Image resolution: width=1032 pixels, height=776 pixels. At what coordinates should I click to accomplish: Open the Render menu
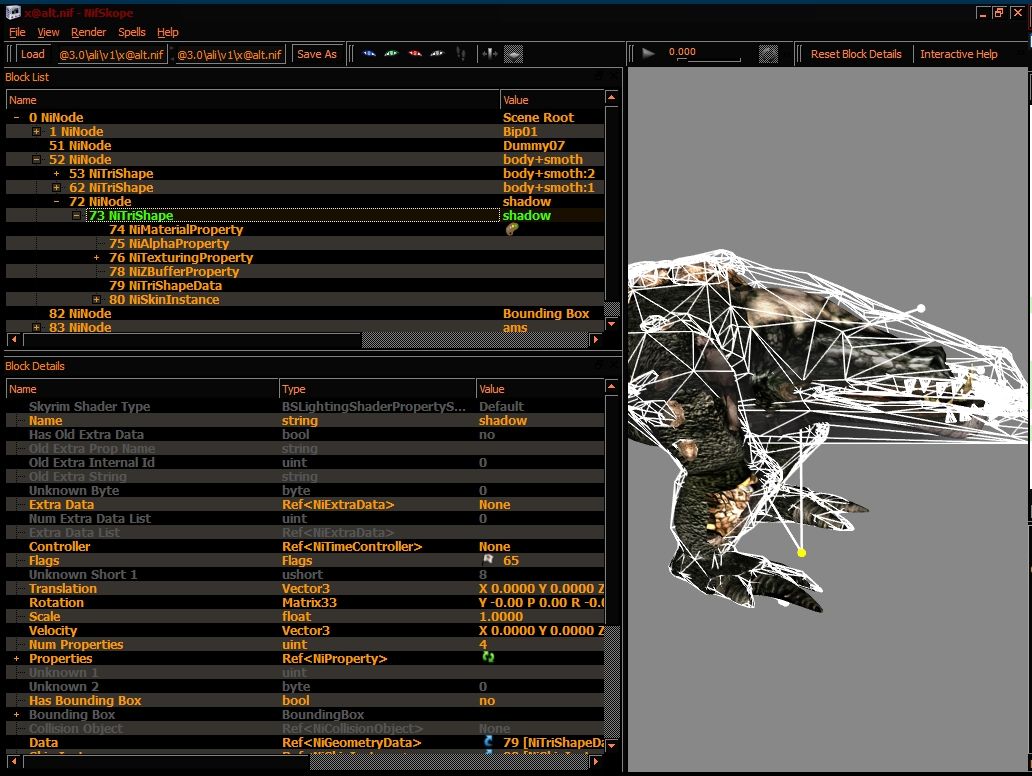coord(88,32)
